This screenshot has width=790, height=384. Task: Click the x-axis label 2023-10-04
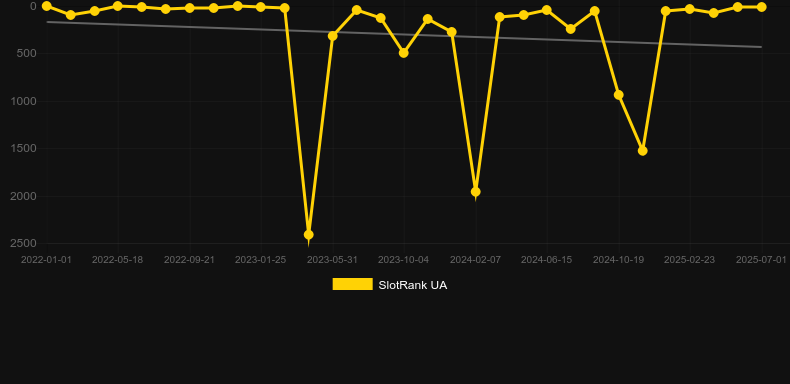point(404,260)
